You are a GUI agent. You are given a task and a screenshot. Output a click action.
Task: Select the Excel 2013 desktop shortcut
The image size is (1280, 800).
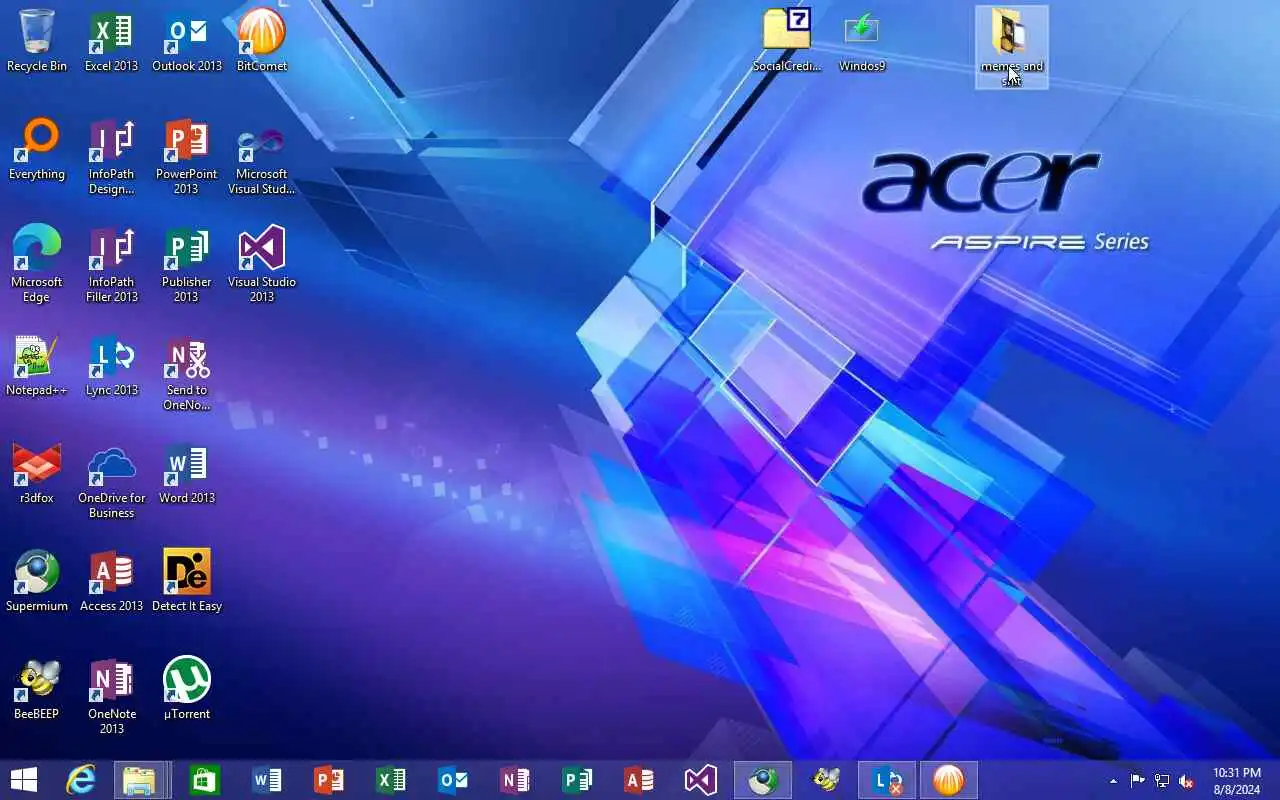tap(111, 40)
